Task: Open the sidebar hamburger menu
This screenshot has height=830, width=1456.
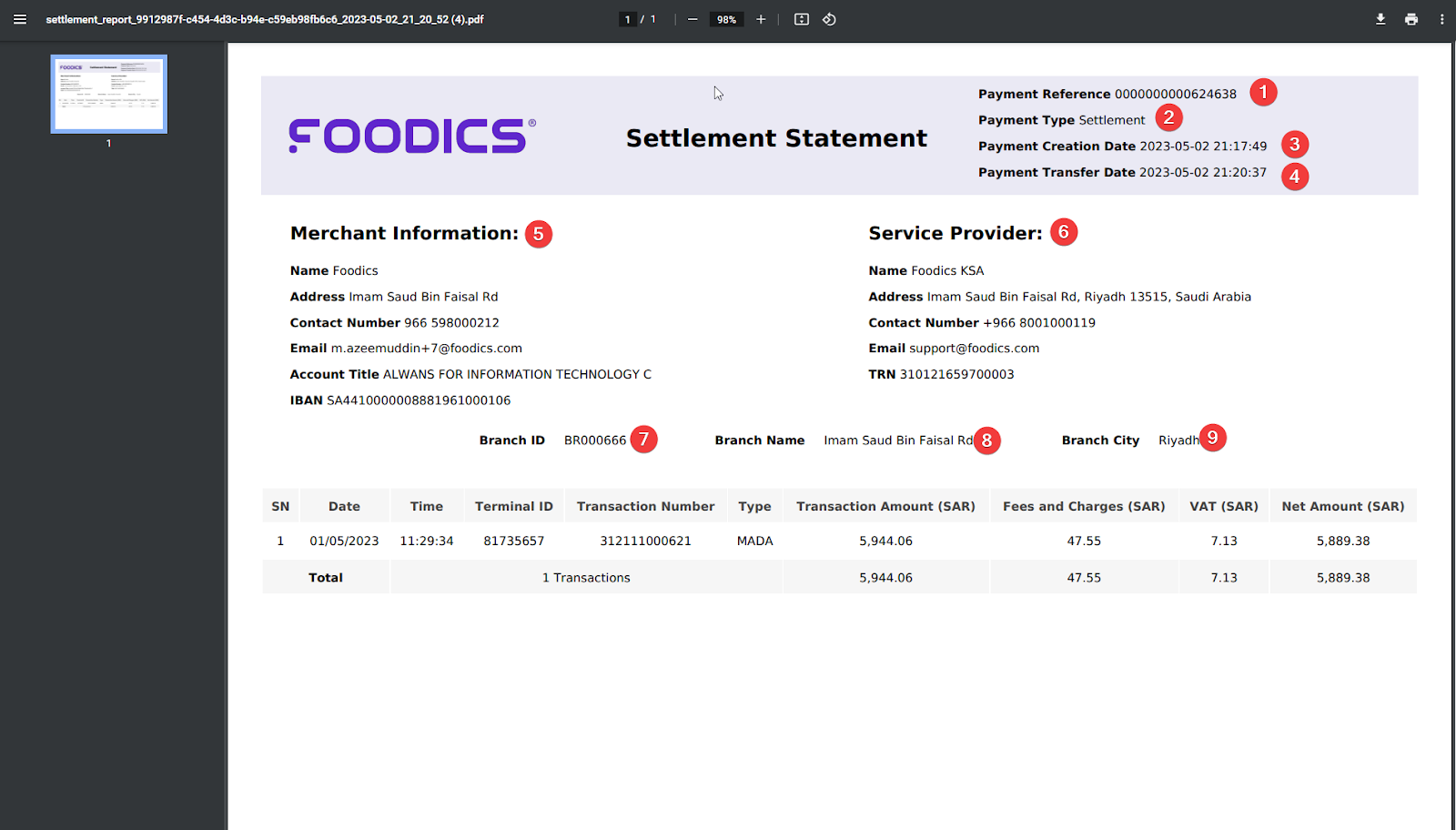Action: [x=19, y=19]
